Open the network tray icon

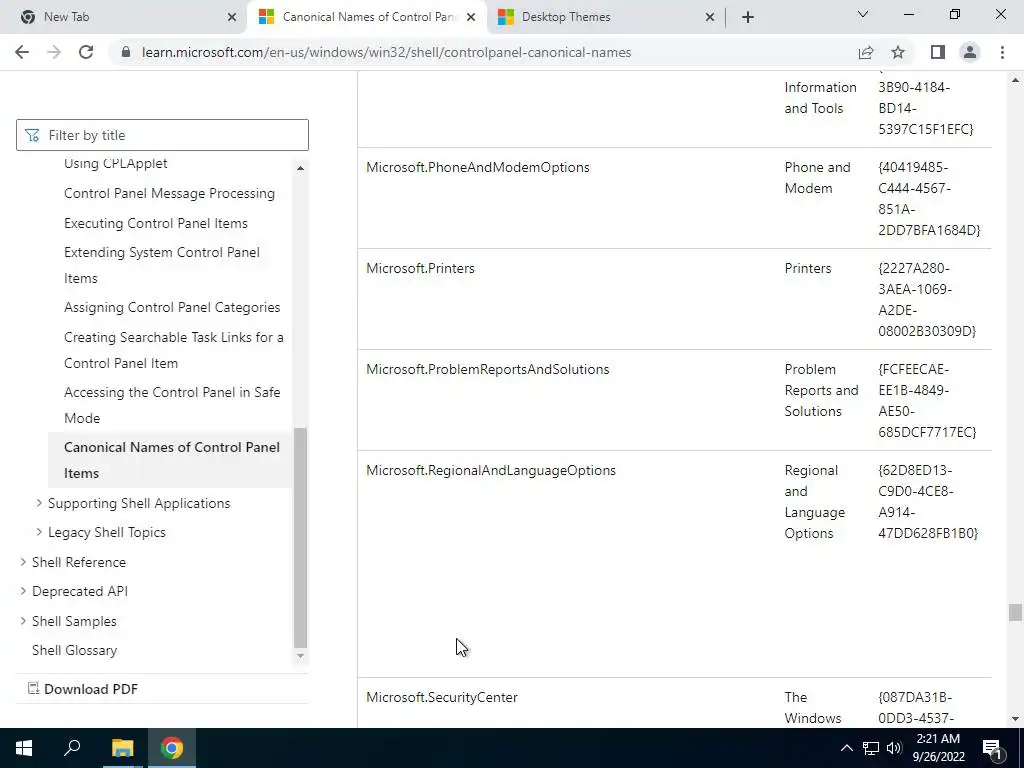coord(871,748)
